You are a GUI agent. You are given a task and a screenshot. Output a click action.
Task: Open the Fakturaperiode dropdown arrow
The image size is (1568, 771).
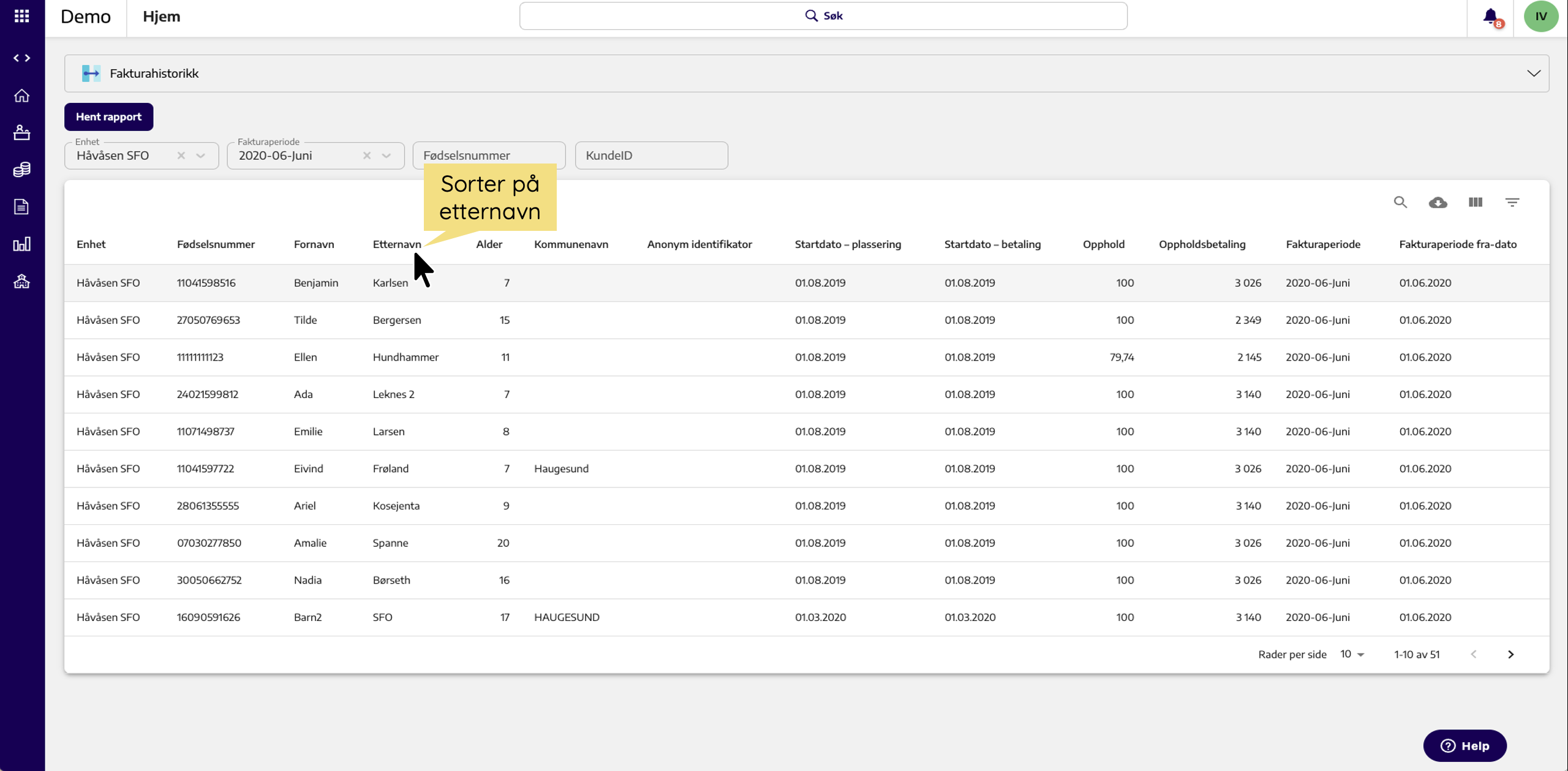pos(386,156)
